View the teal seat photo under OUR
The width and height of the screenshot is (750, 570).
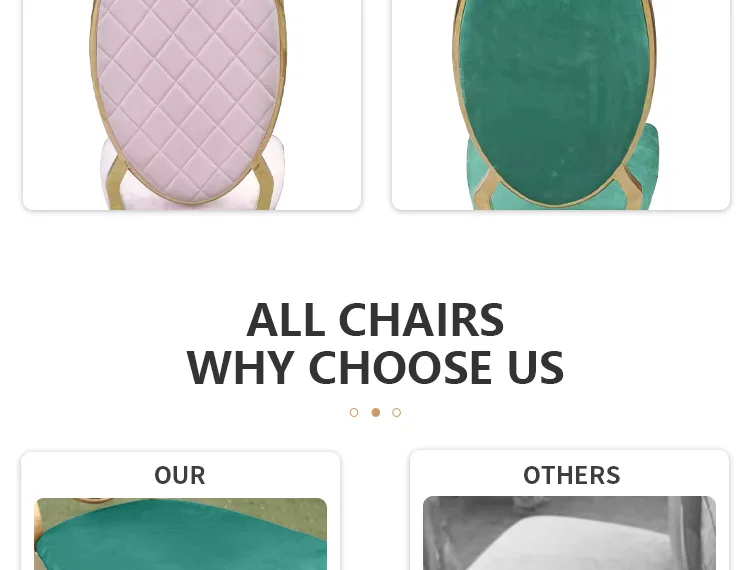point(180,534)
